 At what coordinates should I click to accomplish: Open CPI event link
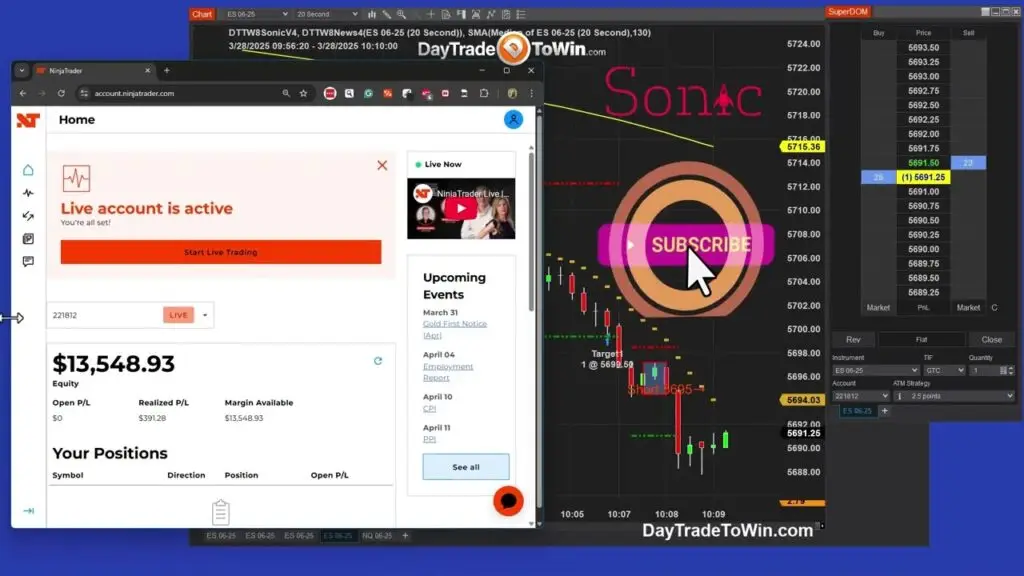tap(429, 408)
